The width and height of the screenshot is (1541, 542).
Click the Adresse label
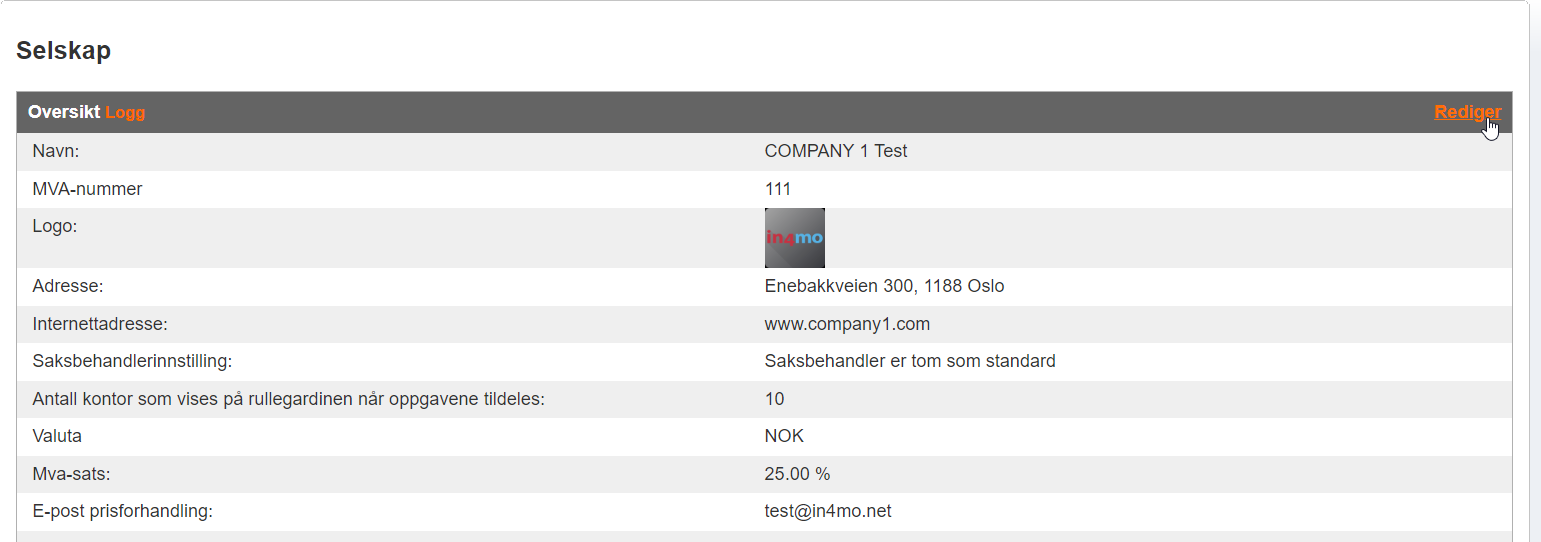coord(68,287)
